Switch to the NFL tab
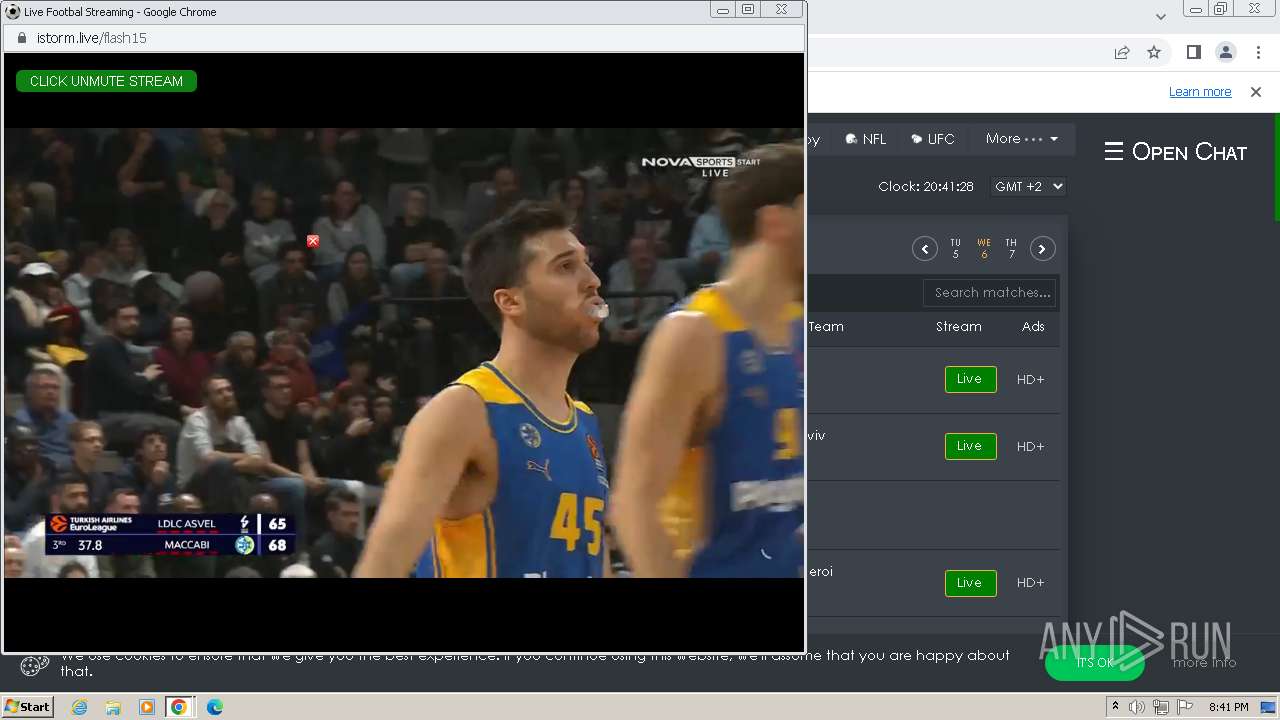The height and width of the screenshot is (720, 1280). 866,139
